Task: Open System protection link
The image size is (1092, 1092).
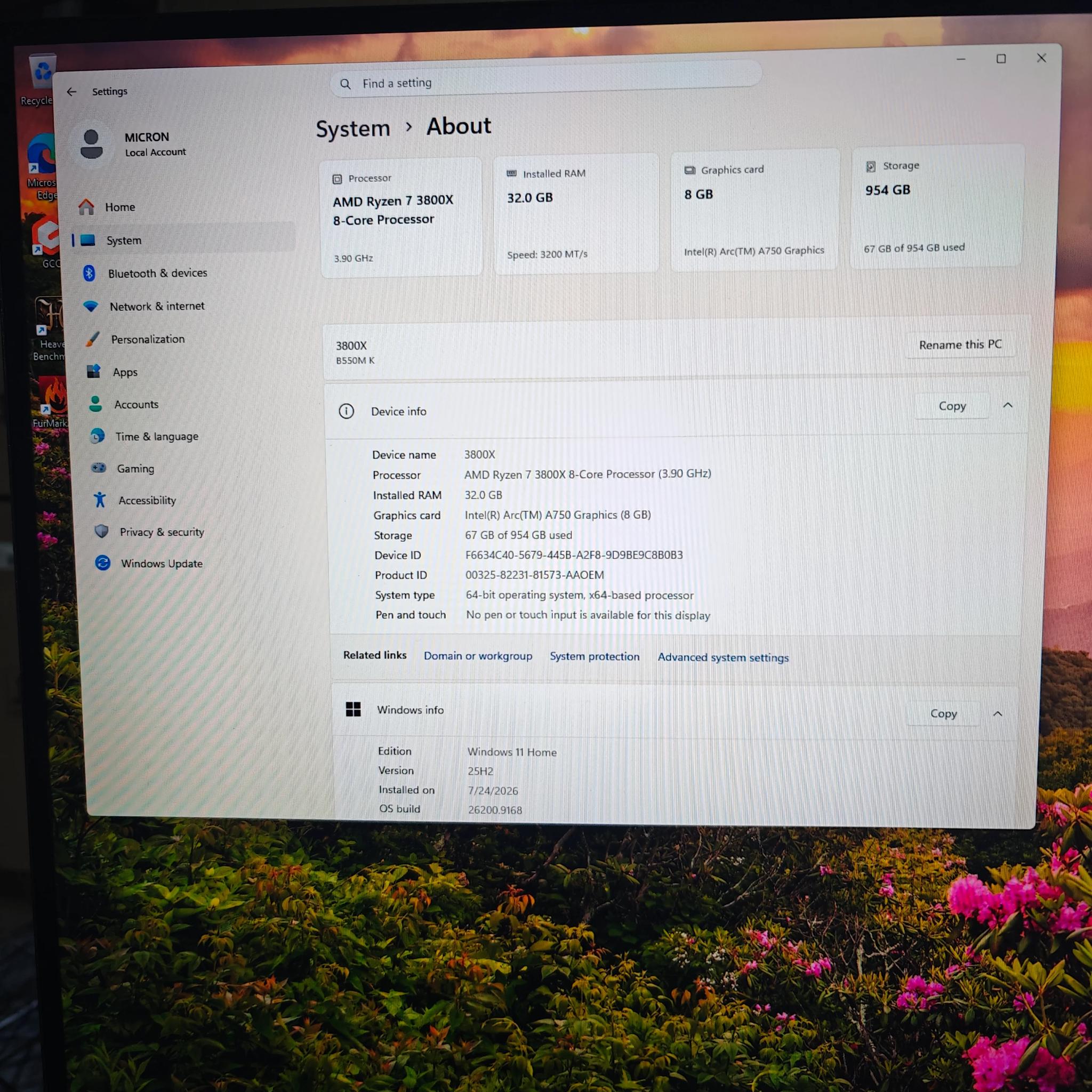Action: coord(595,656)
